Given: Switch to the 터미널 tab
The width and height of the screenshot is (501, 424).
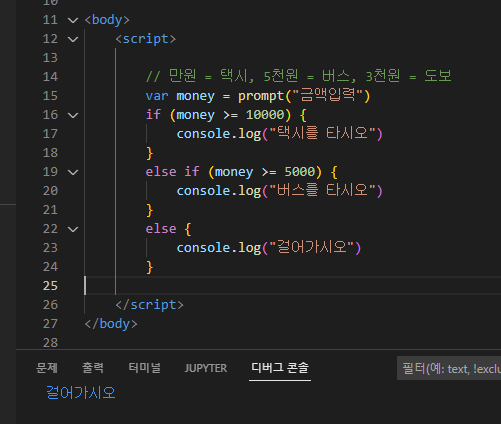Looking at the screenshot, I should tap(145, 368).
